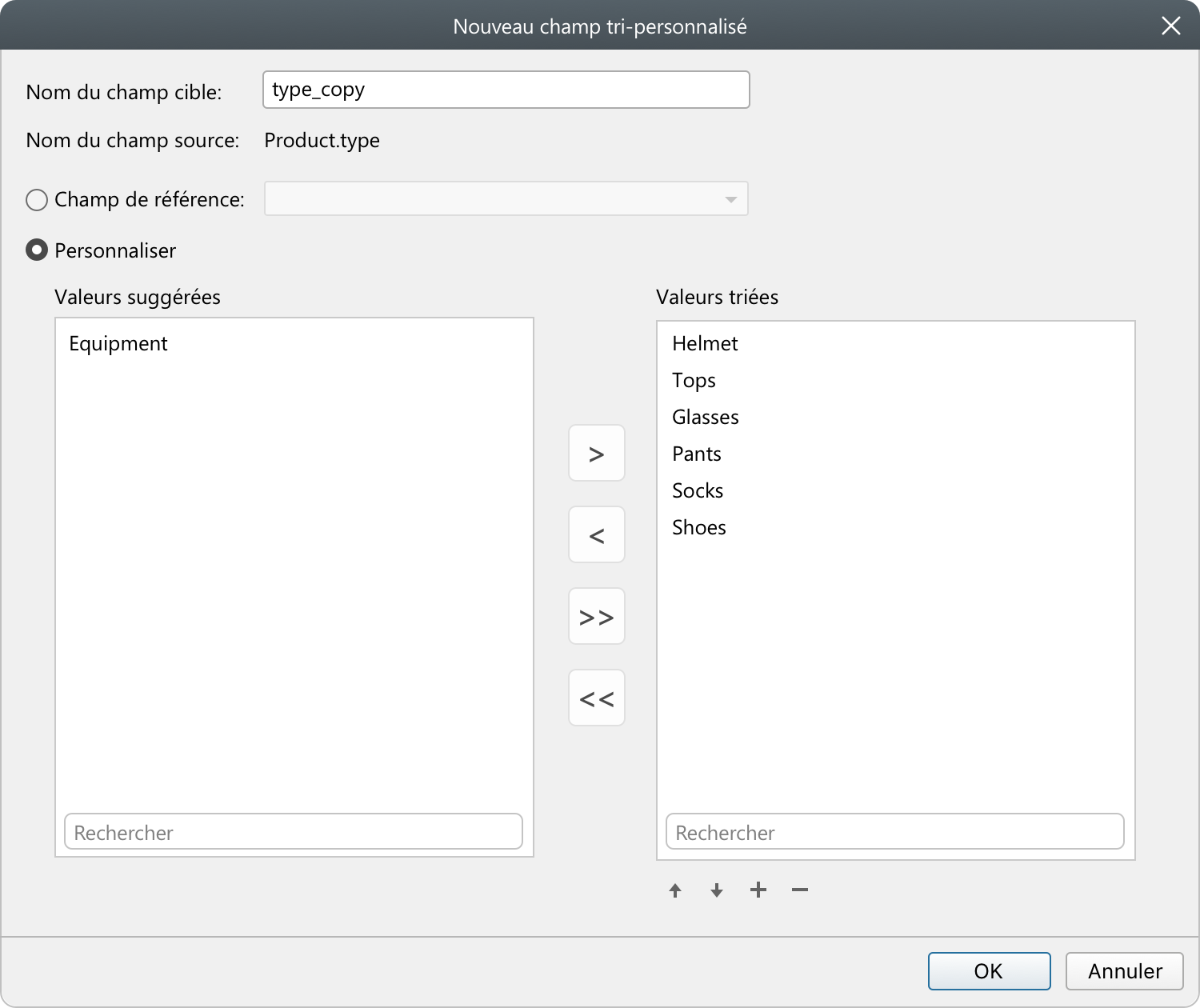Screen dimensions: 1200x1008
Task: Click the plus icon to add value
Action: (758, 890)
